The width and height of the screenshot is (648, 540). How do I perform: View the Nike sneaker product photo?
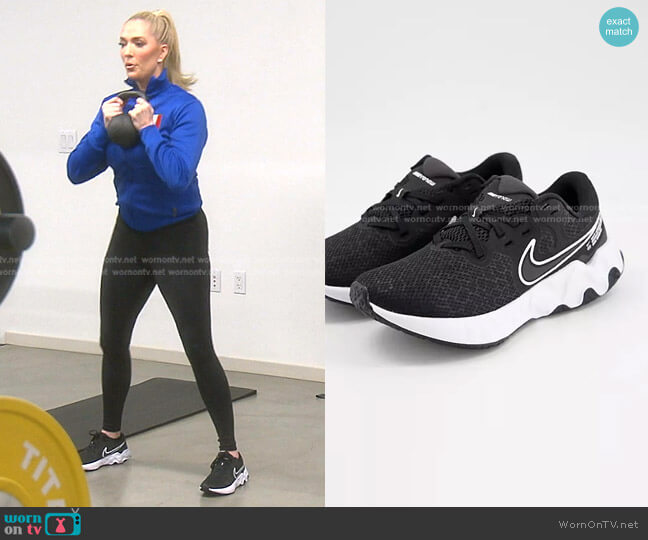(x=486, y=253)
